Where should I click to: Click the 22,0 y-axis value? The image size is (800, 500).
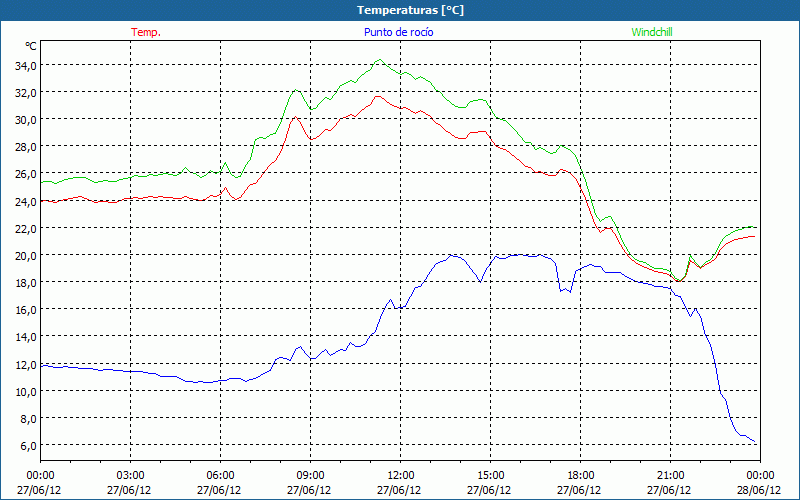pos(26,229)
